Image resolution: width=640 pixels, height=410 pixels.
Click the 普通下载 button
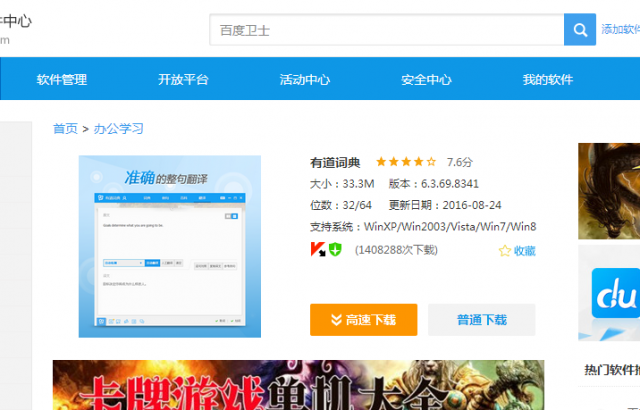[482, 319]
